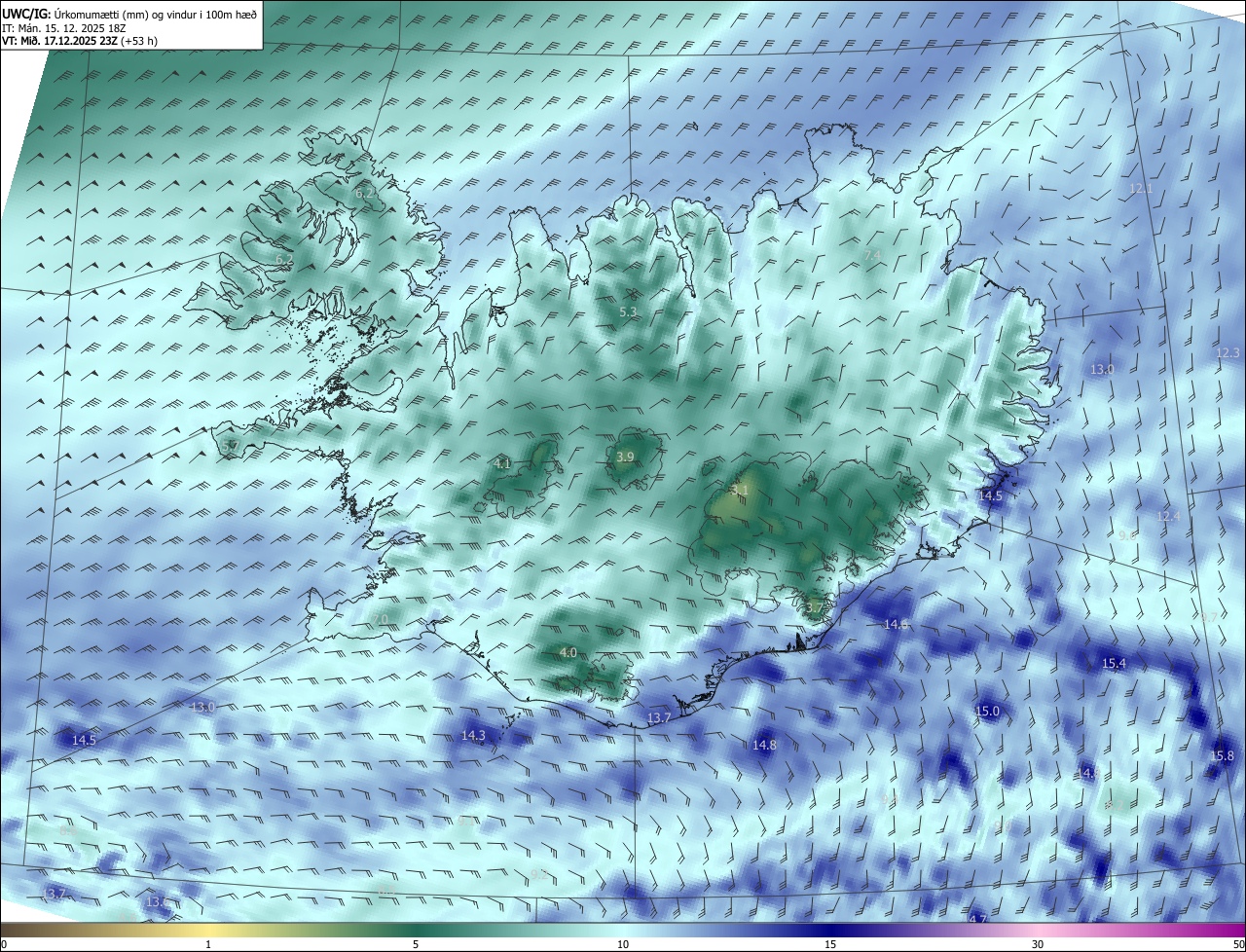The height and width of the screenshot is (952, 1246).
Task: Click the 14.3 value label
Action: (x=473, y=736)
